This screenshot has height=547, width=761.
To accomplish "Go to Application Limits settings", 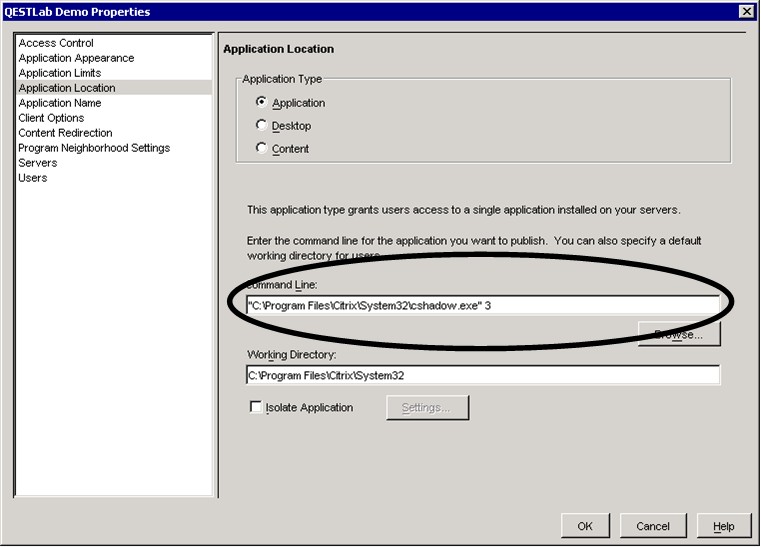I will click(x=59, y=73).
